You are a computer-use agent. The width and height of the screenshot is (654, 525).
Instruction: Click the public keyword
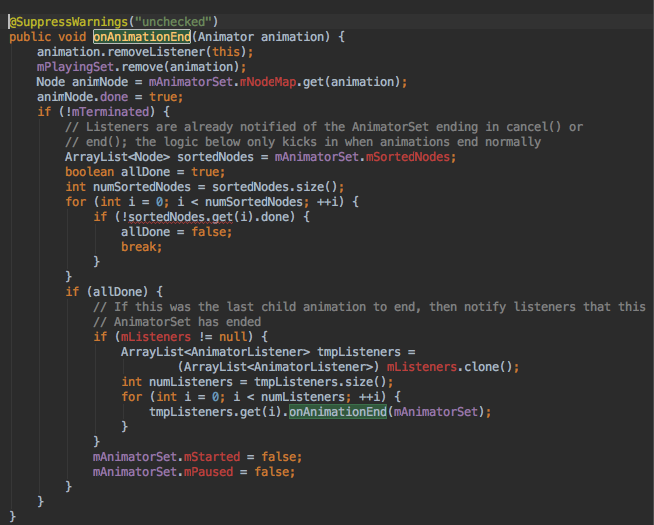pos(30,37)
